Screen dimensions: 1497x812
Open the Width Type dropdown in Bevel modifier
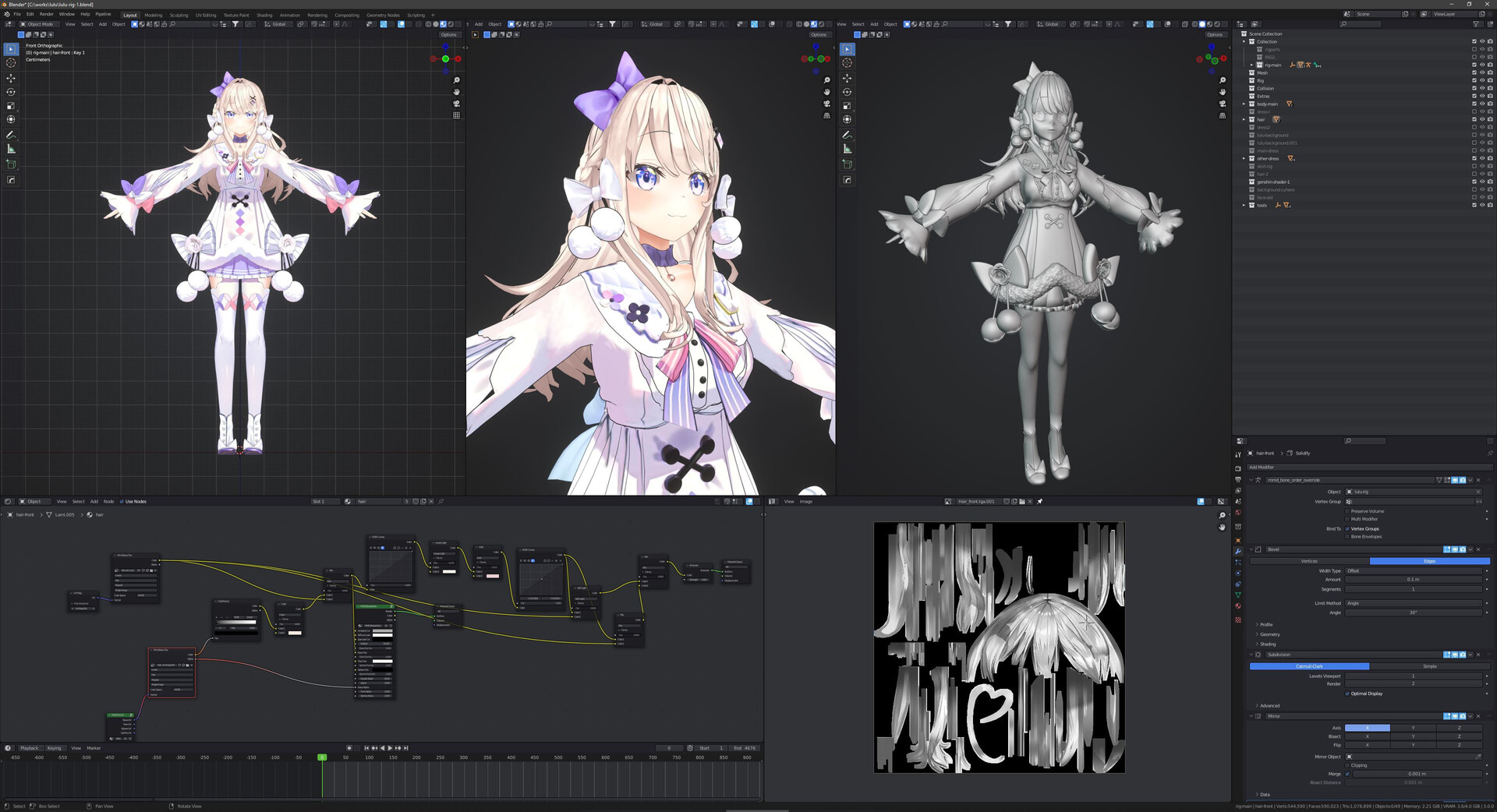point(1414,570)
